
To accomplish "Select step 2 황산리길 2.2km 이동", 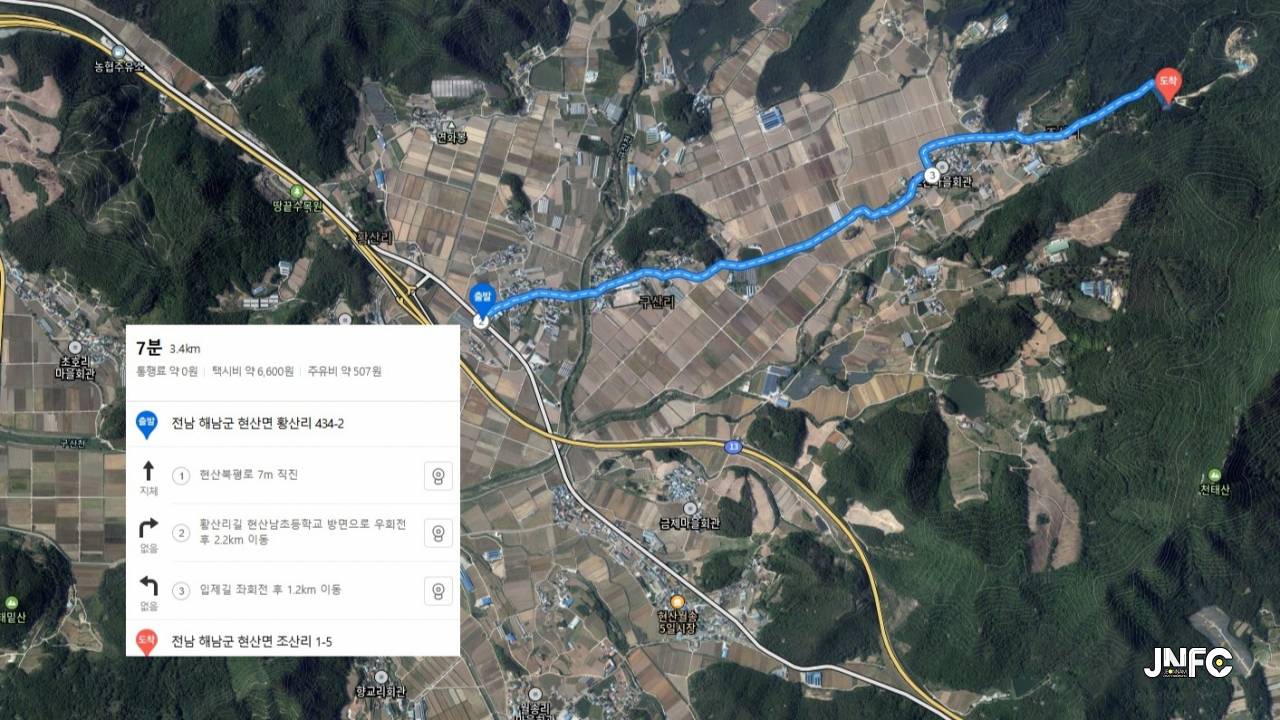I will pos(293,533).
